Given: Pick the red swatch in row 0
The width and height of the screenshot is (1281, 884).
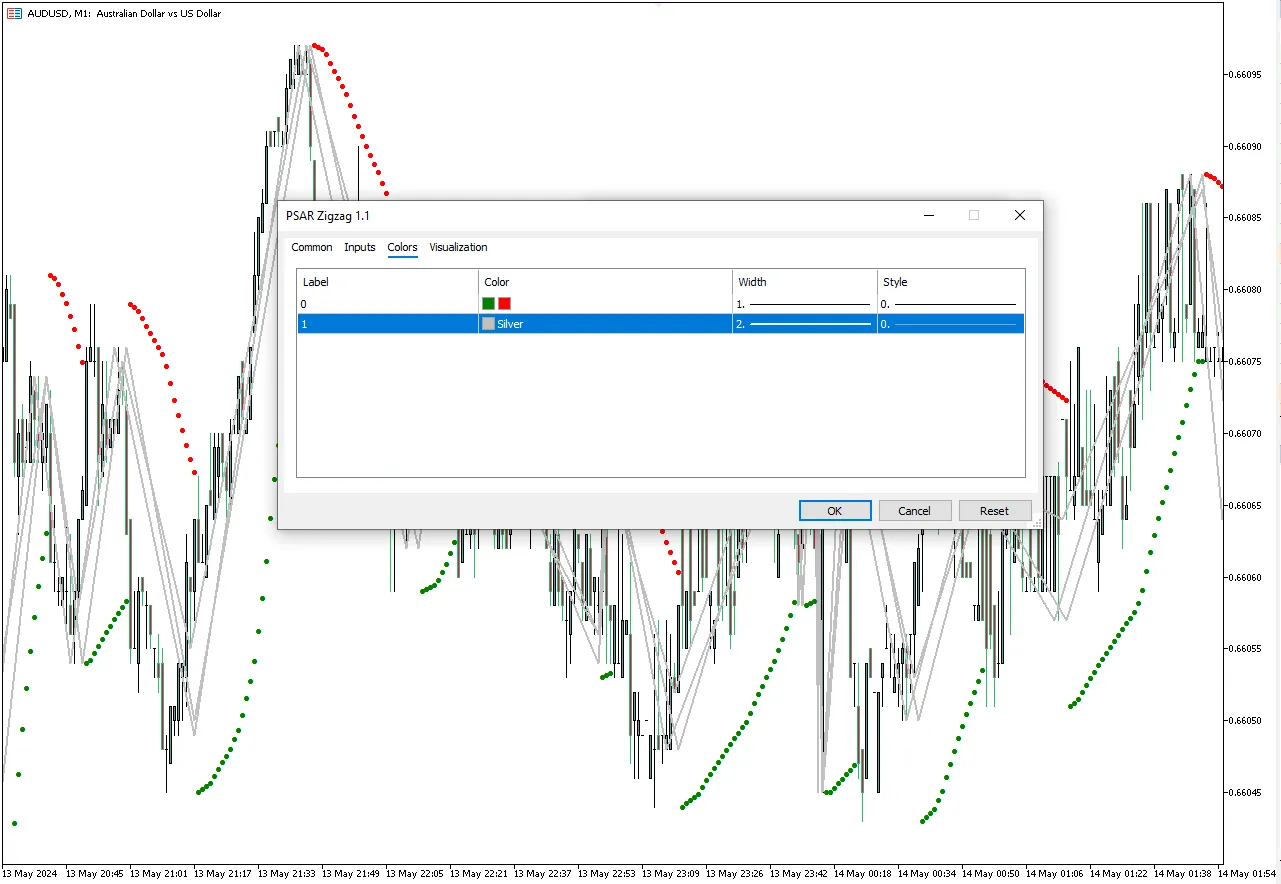Looking at the screenshot, I should point(505,303).
